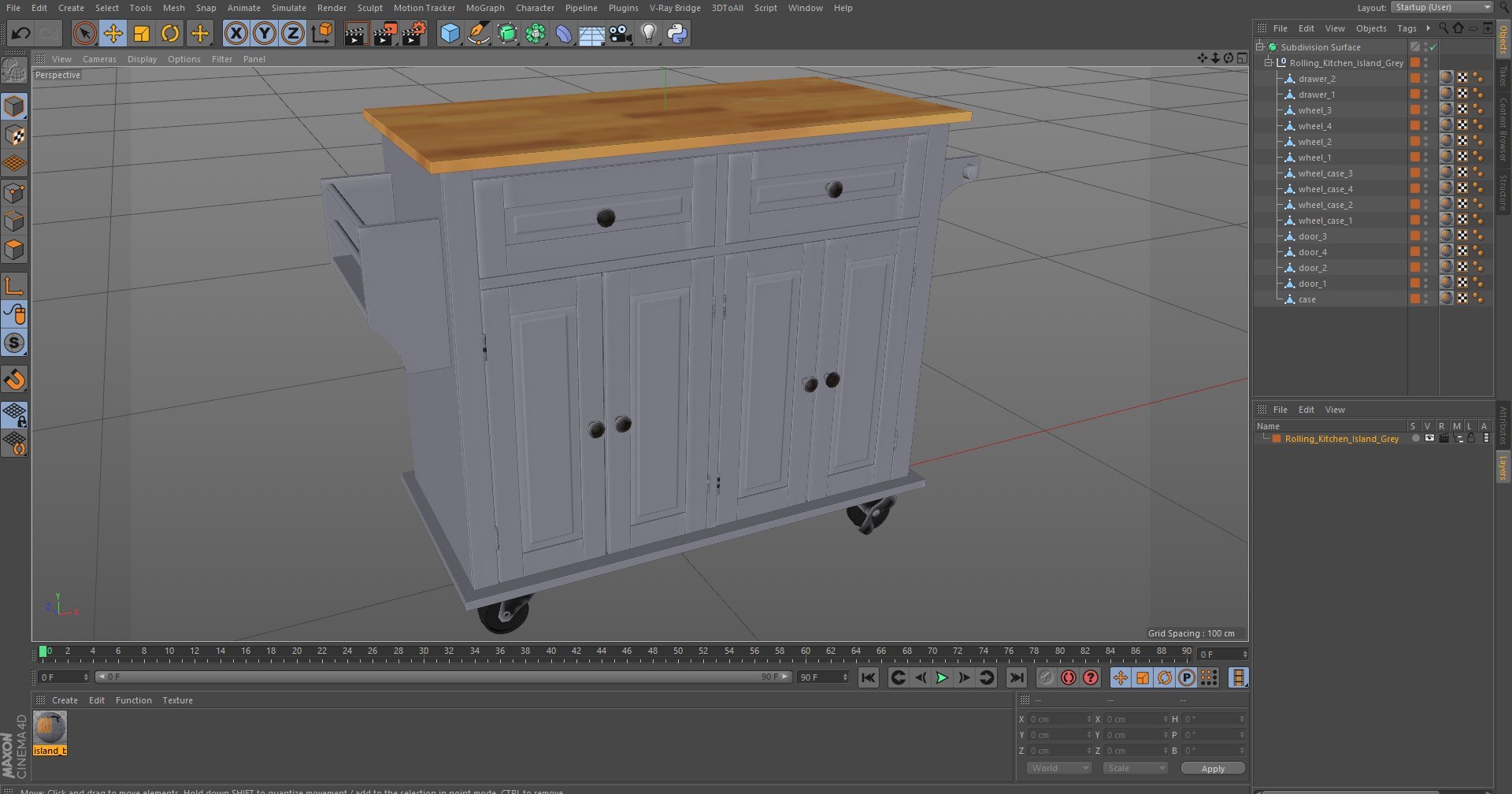Select drawer_2 object in tree

pyautogui.click(x=1317, y=79)
